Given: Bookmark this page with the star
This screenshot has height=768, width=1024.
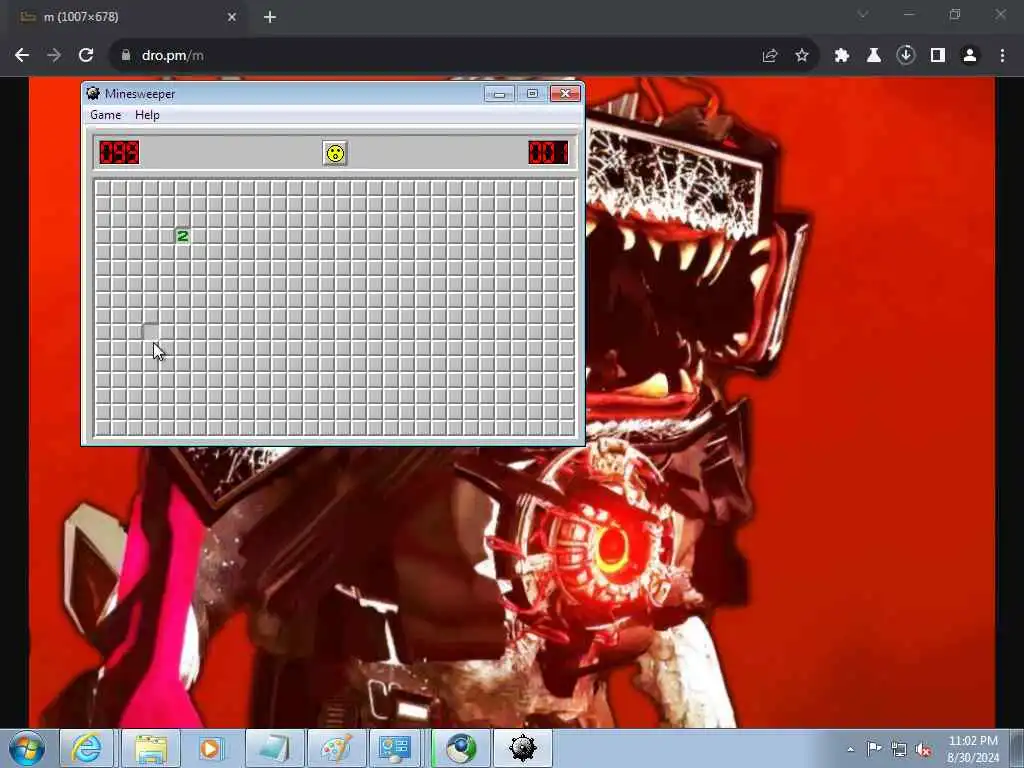Looking at the screenshot, I should click(802, 56).
